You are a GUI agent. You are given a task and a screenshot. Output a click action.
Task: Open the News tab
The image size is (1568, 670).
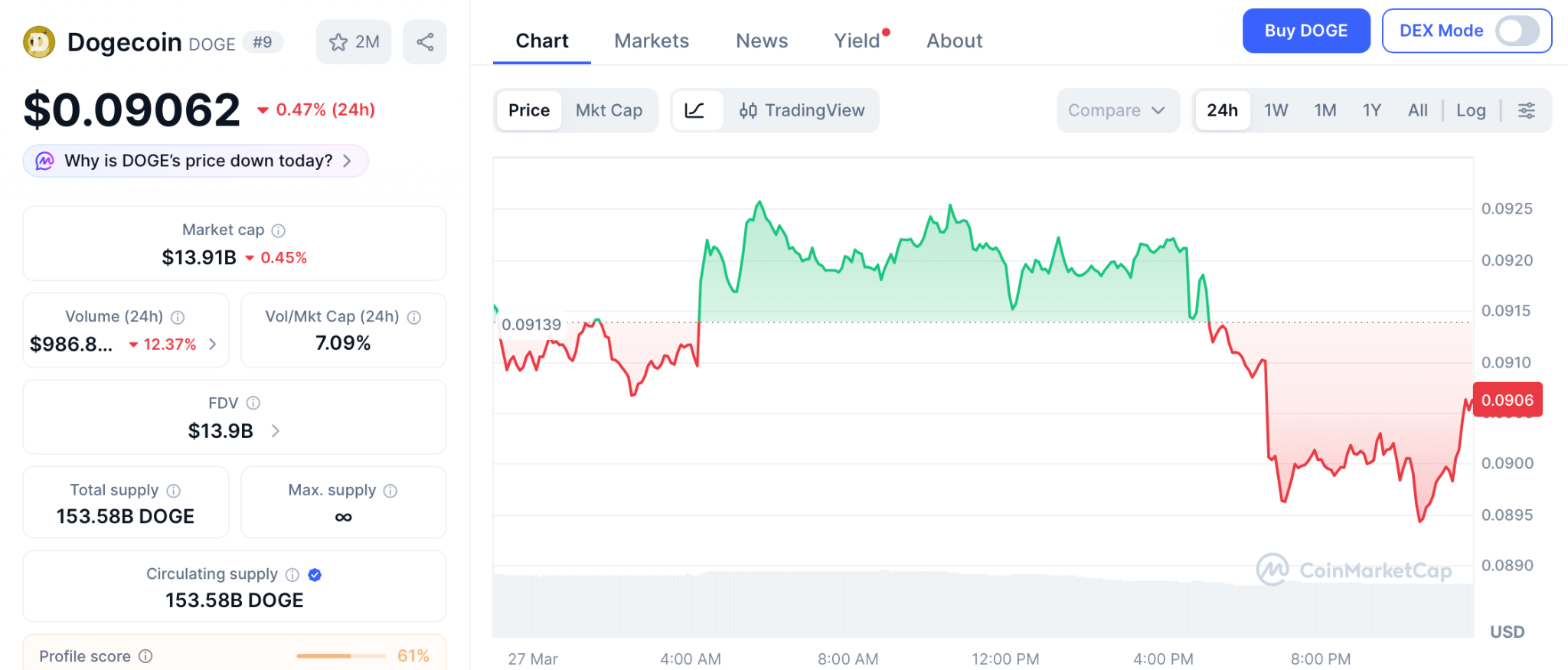click(x=761, y=41)
